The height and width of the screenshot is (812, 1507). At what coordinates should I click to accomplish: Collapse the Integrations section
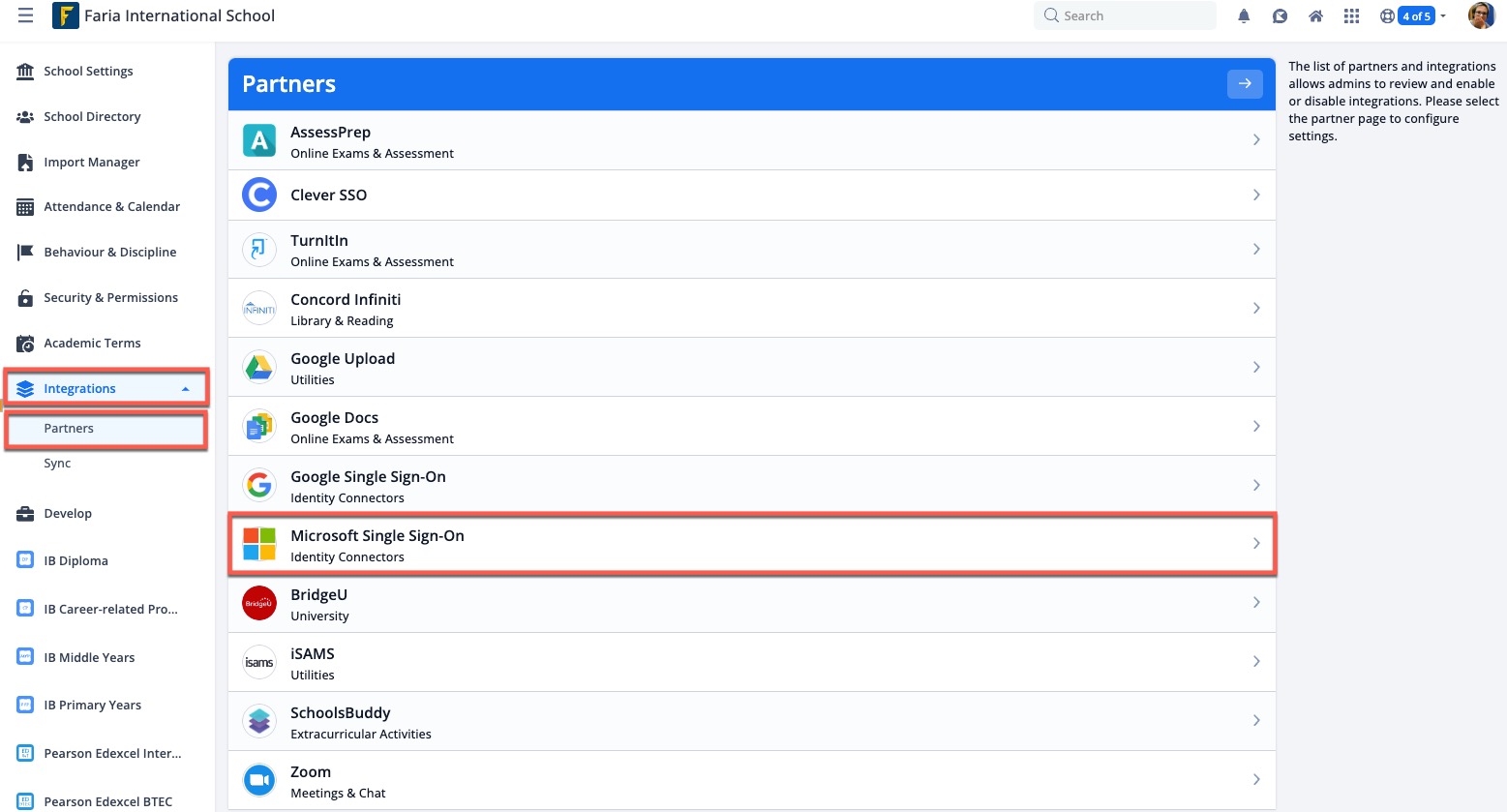185,388
